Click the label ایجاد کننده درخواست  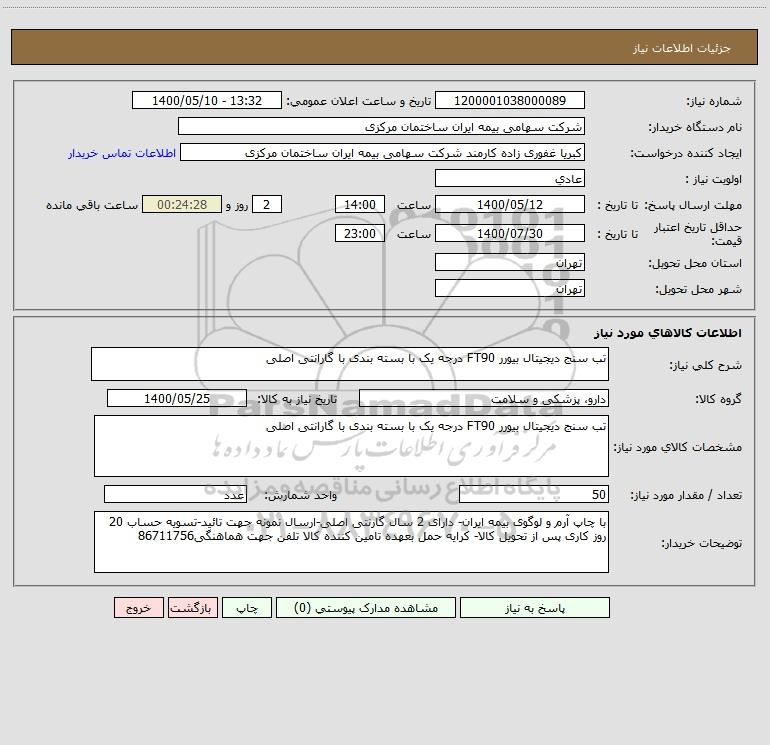tap(686, 153)
